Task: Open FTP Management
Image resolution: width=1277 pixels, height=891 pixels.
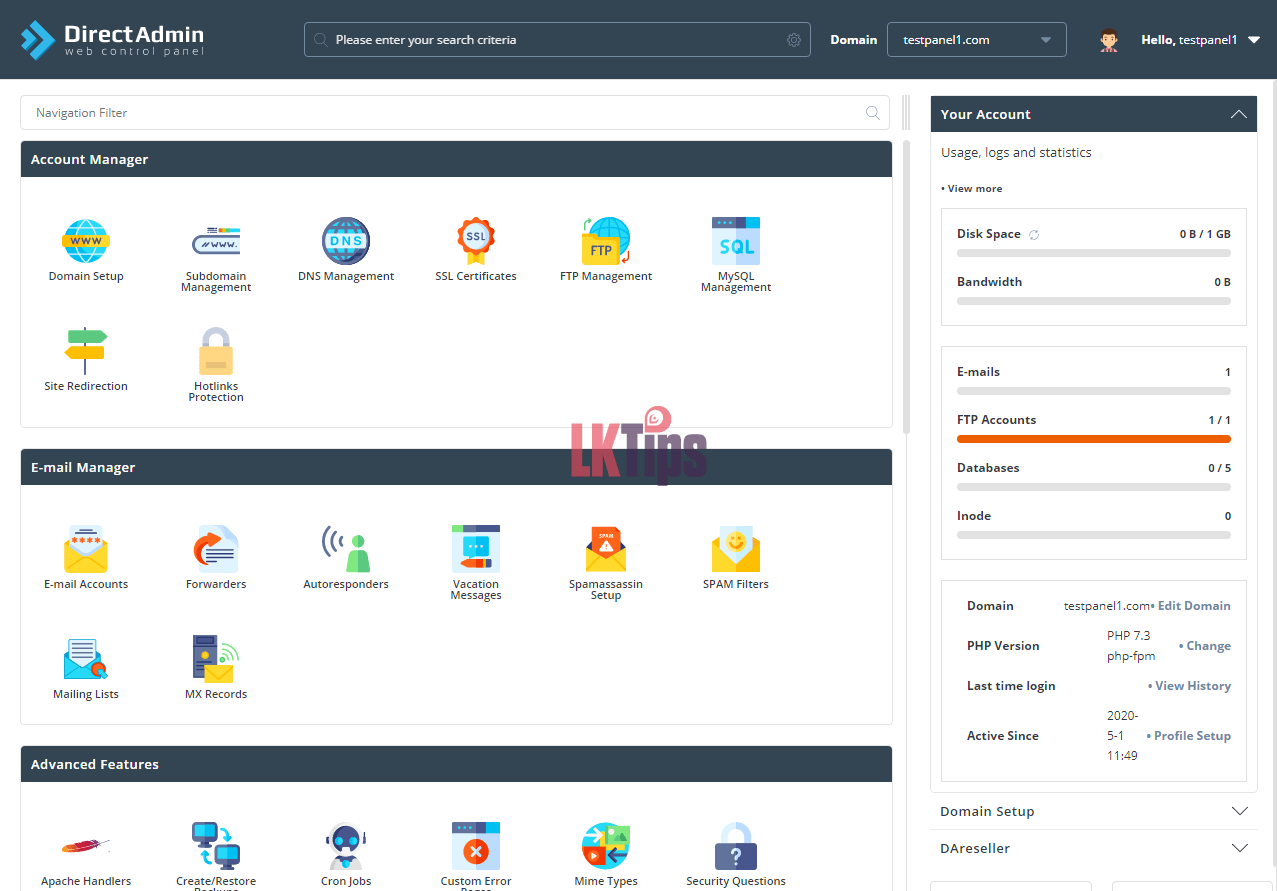Action: [x=606, y=242]
